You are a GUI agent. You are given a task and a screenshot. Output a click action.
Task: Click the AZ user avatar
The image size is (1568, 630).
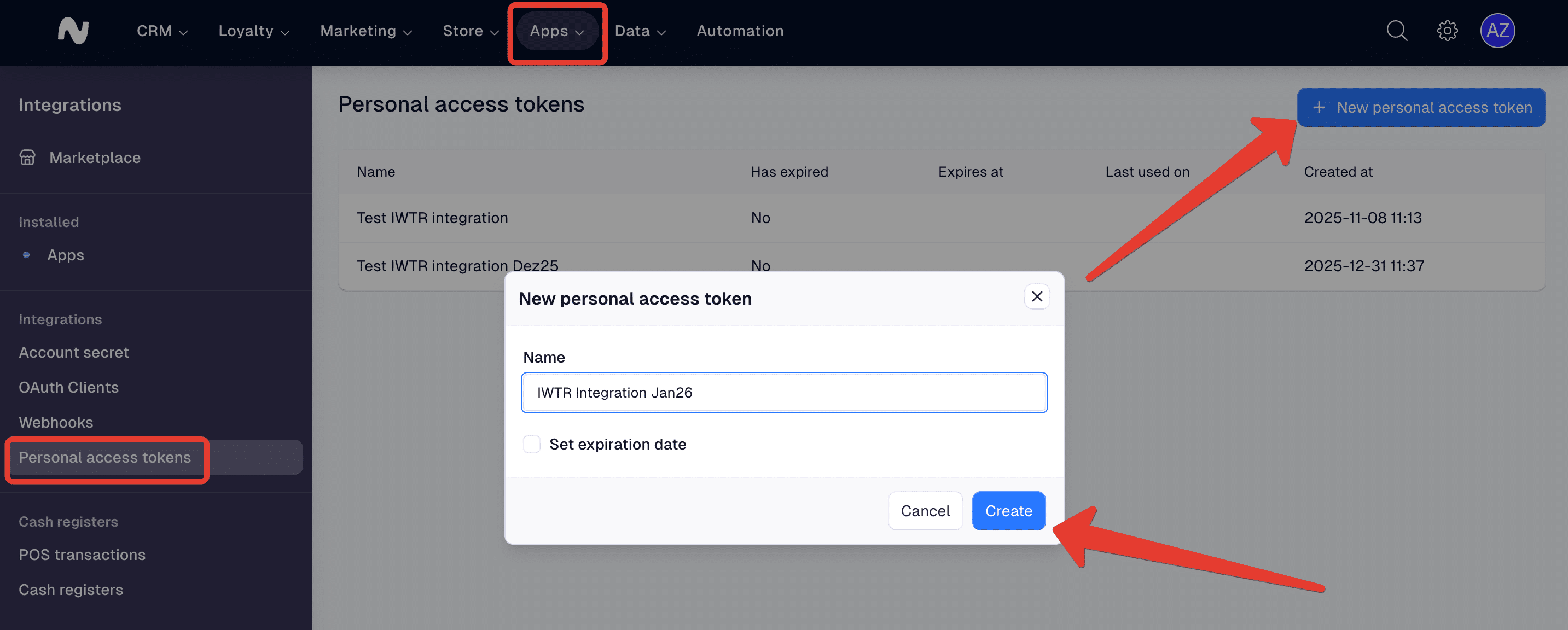pos(1497,31)
